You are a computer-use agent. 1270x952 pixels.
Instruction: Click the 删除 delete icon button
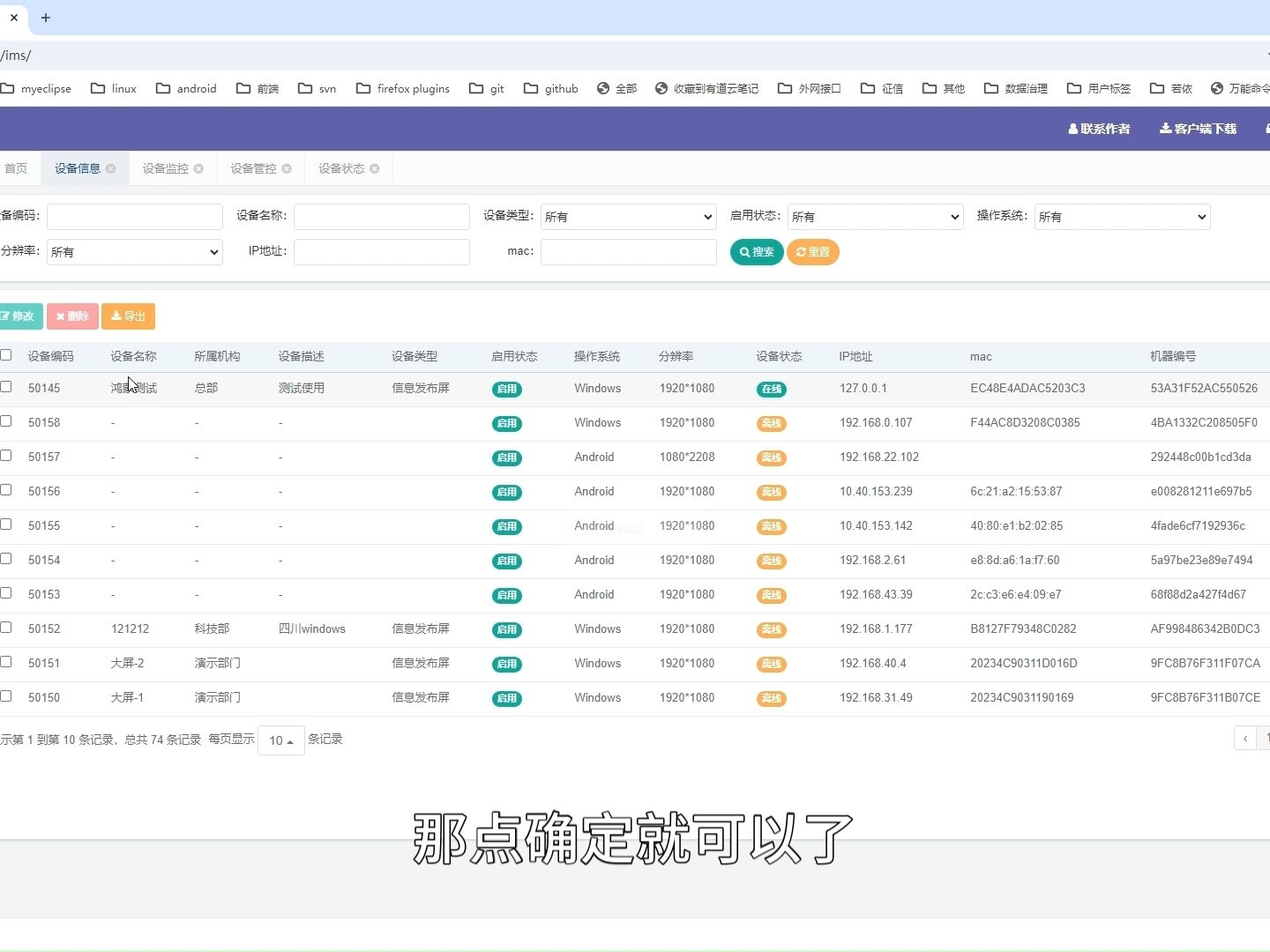pos(71,316)
